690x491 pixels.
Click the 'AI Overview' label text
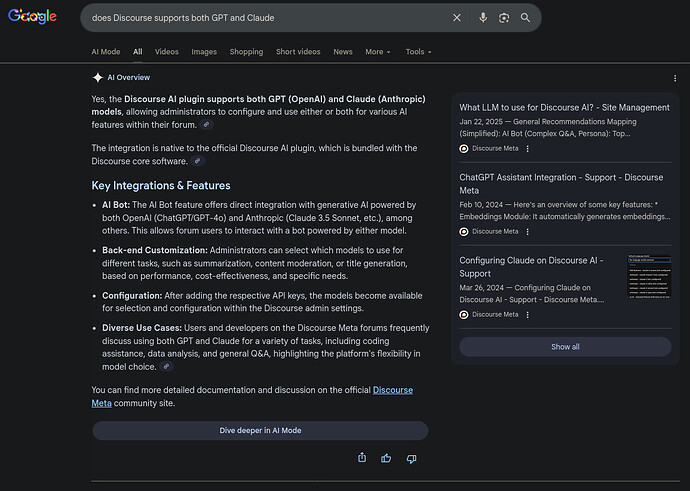[x=128, y=77]
